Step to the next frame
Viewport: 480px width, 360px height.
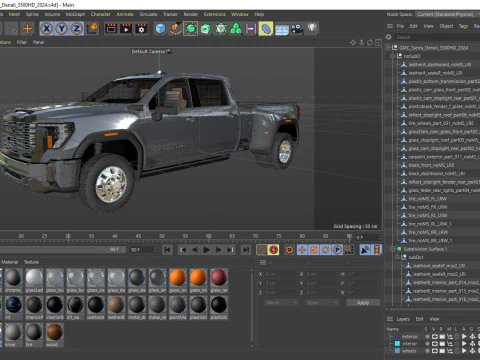(218, 250)
